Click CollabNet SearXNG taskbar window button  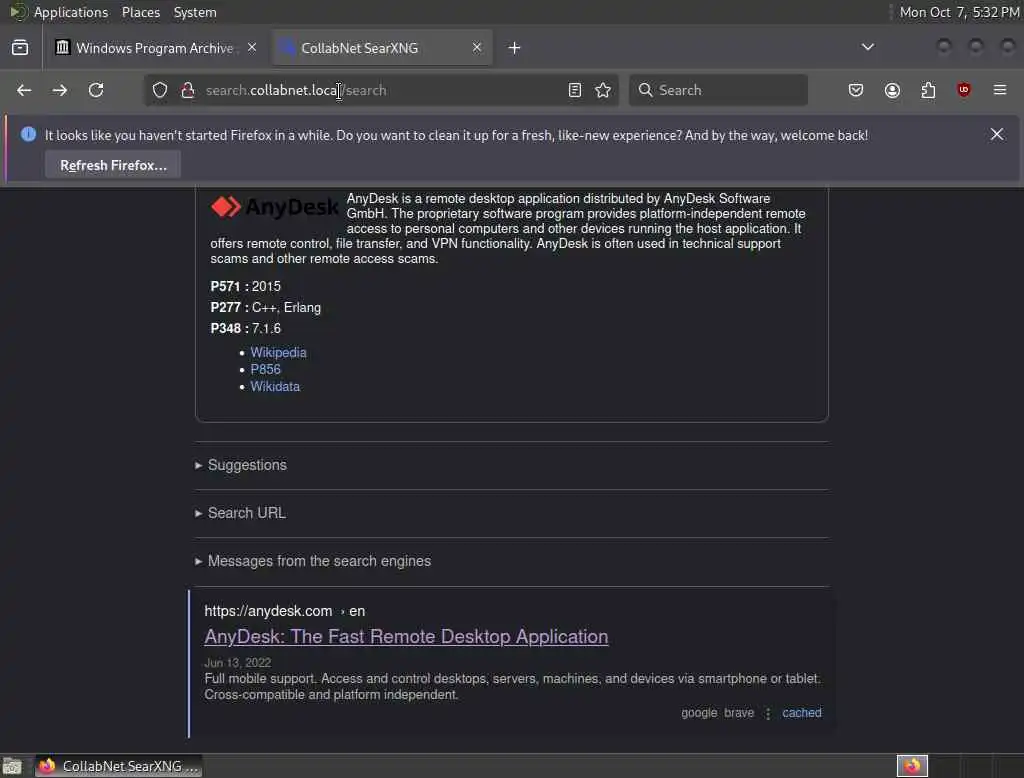[119, 766]
